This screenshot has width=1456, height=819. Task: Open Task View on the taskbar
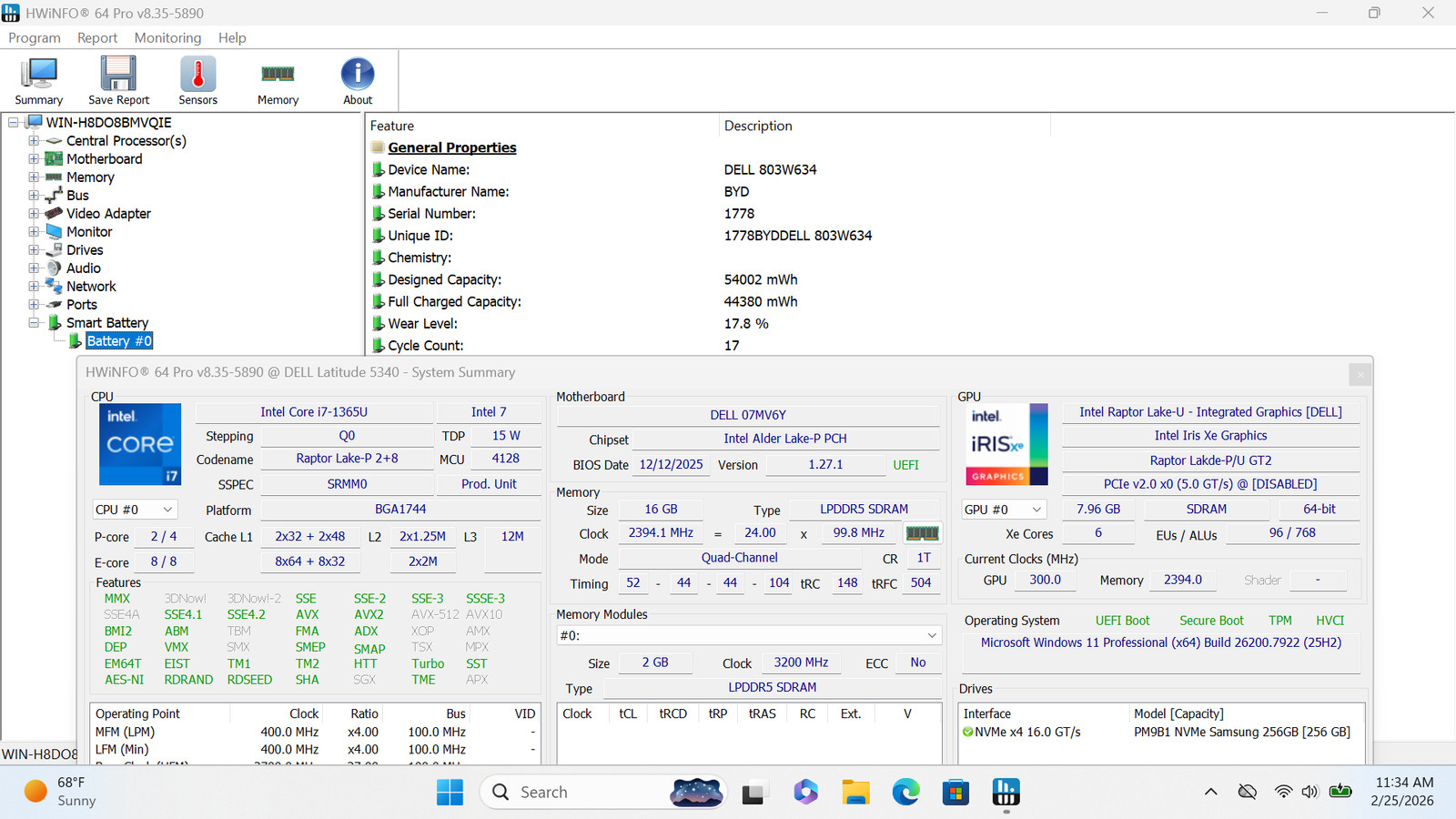[x=753, y=793]
